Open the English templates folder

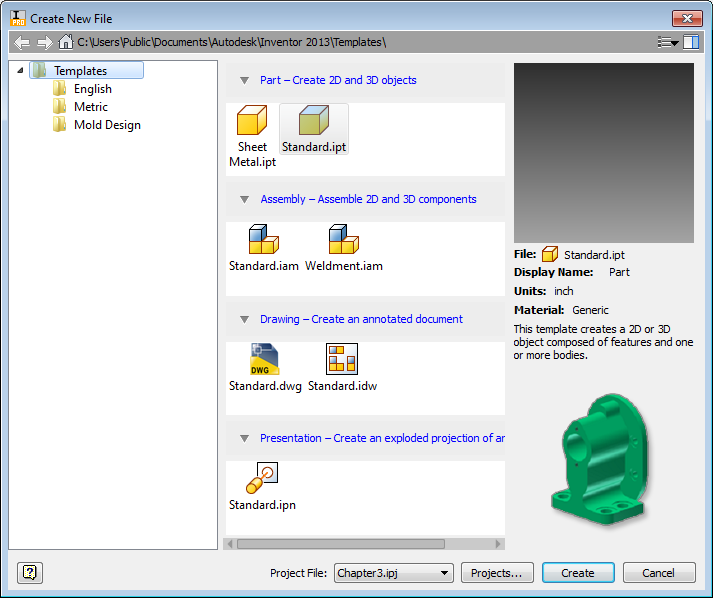point(82,89)
